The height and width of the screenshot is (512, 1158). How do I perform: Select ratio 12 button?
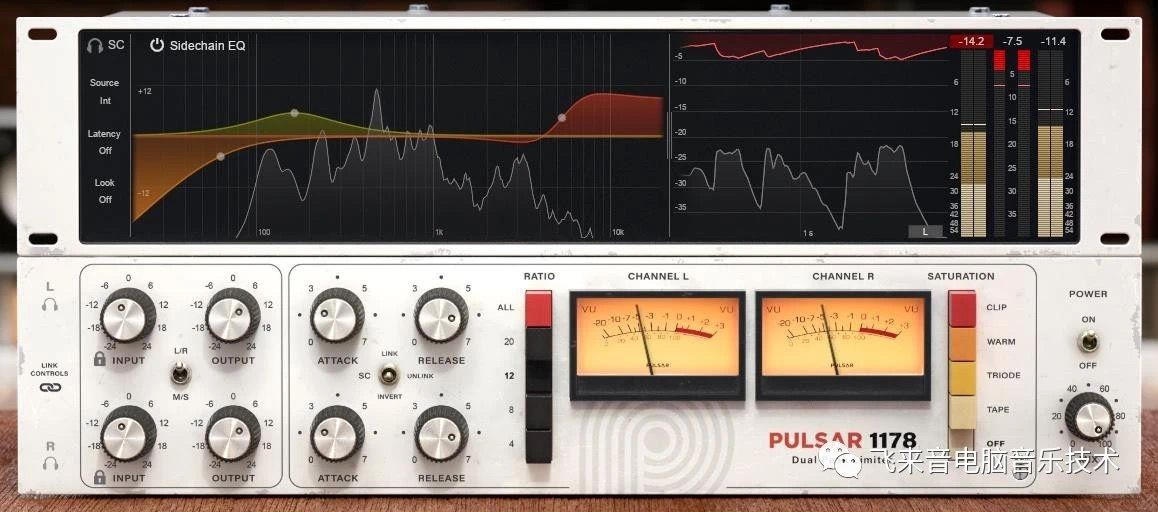coord(538,376)
